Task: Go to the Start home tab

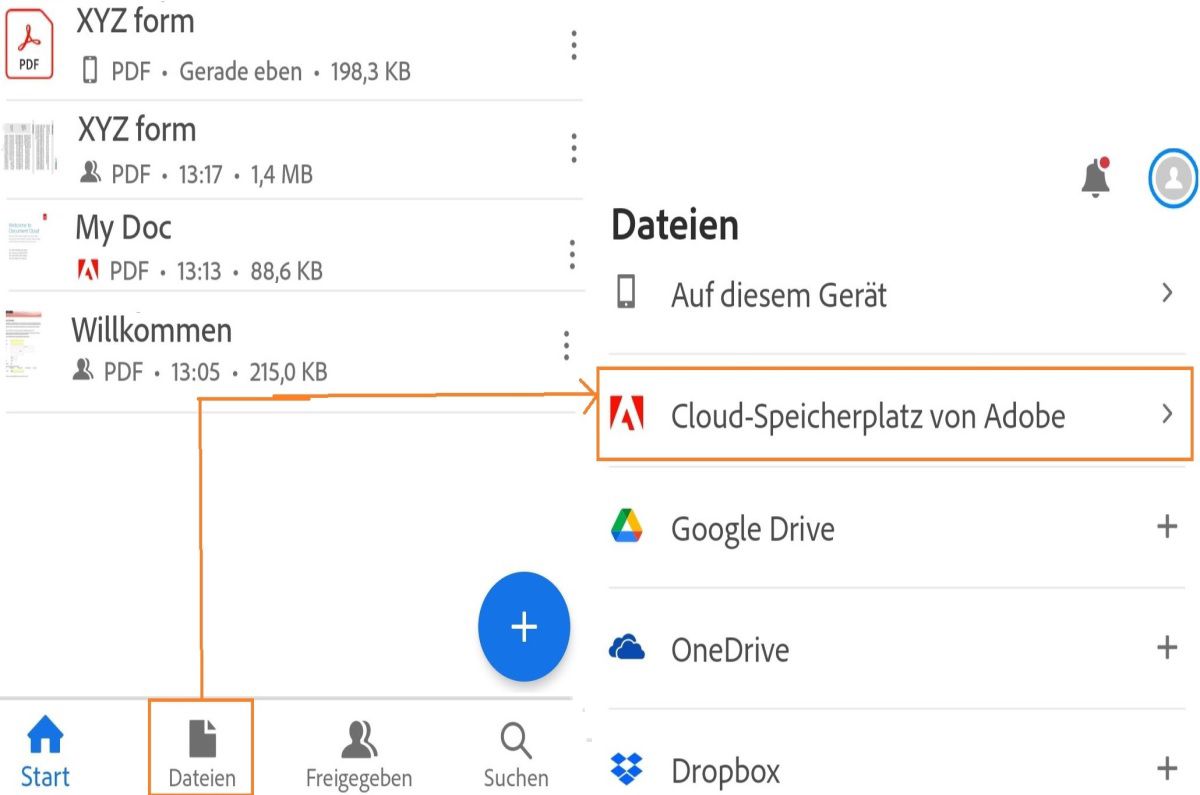Action: [x=45, y=750]
